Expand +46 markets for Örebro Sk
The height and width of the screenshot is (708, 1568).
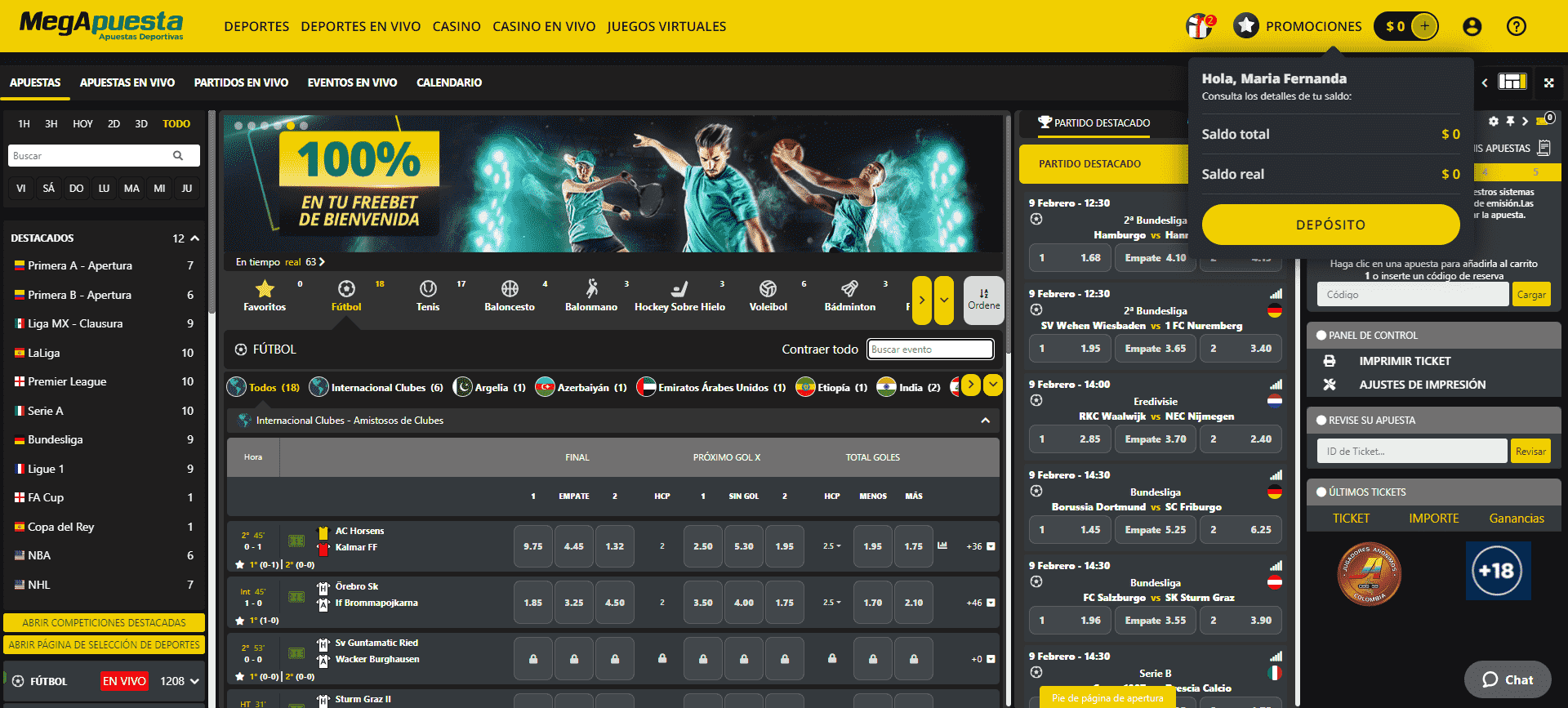pos(980,603)
